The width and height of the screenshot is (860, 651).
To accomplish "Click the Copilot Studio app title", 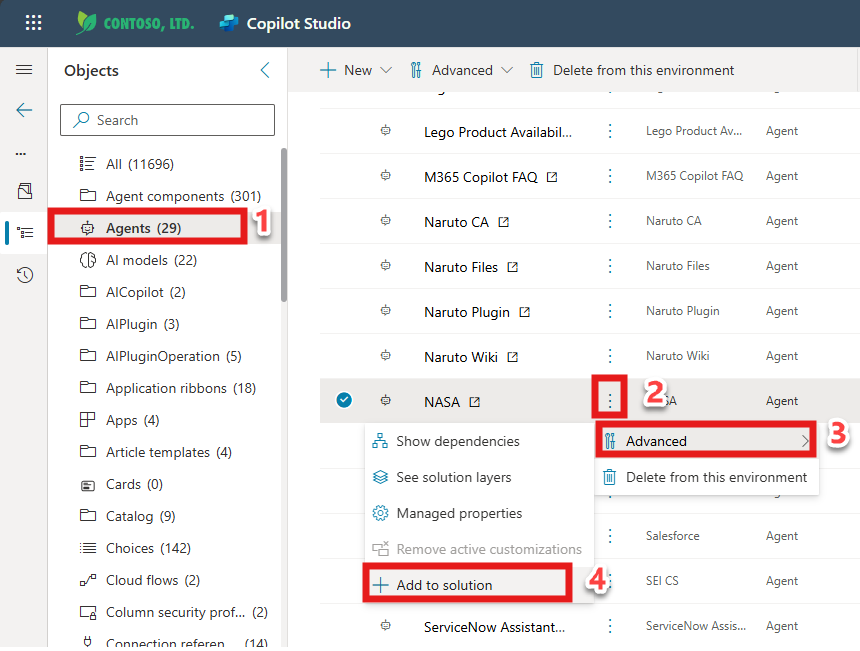I will point(298,24).
